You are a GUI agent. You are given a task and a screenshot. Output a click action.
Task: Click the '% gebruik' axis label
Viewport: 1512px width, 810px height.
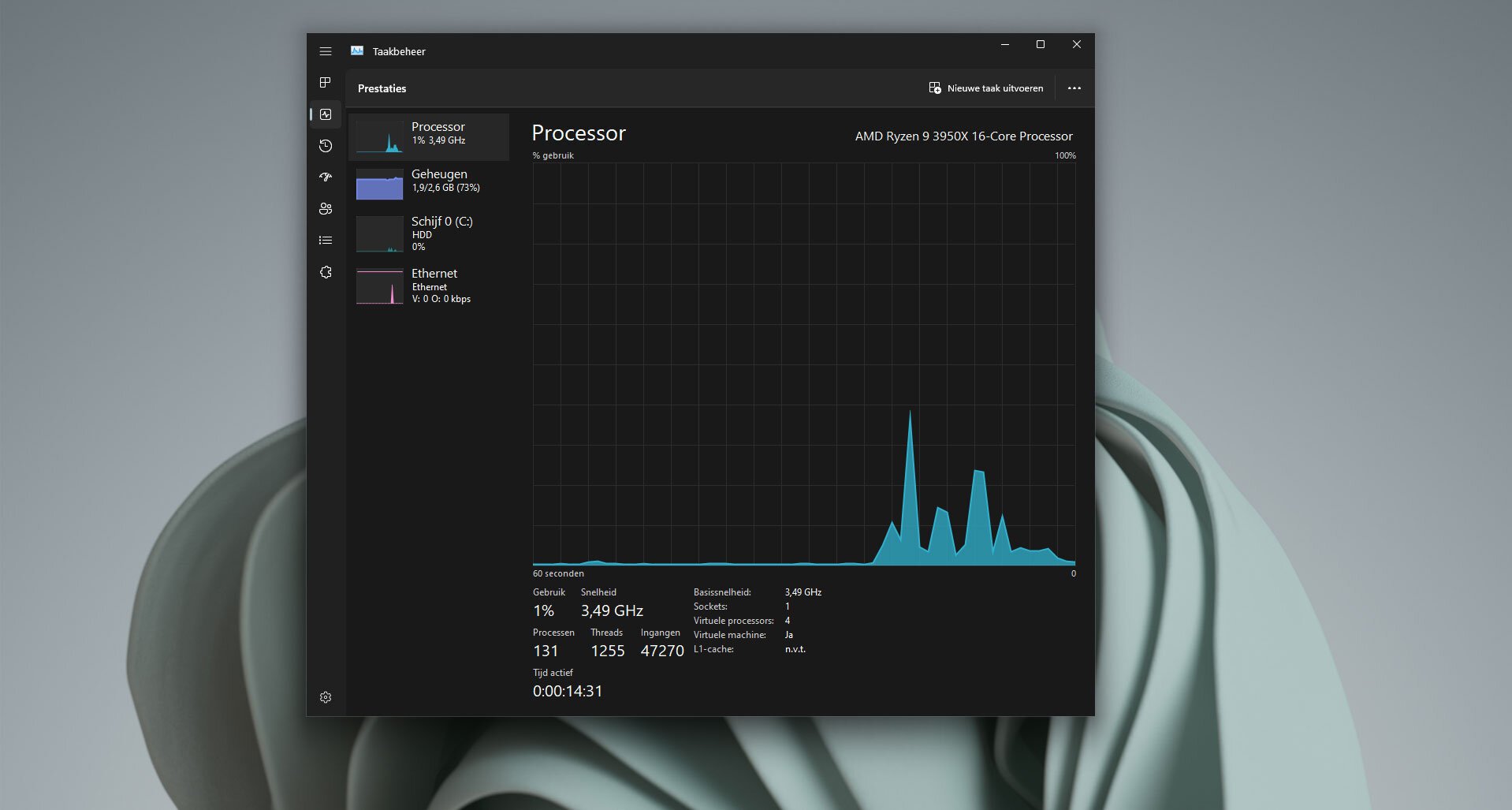point(553,155)
